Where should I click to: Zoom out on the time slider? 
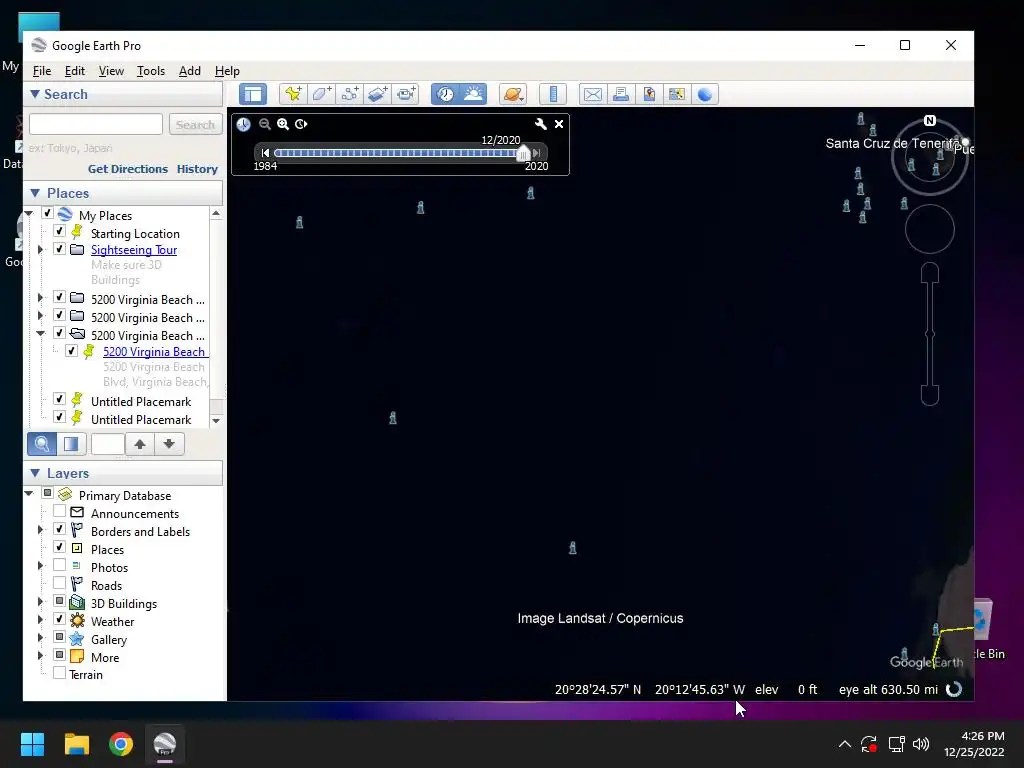pyautogui.click(x=264, y=124)
